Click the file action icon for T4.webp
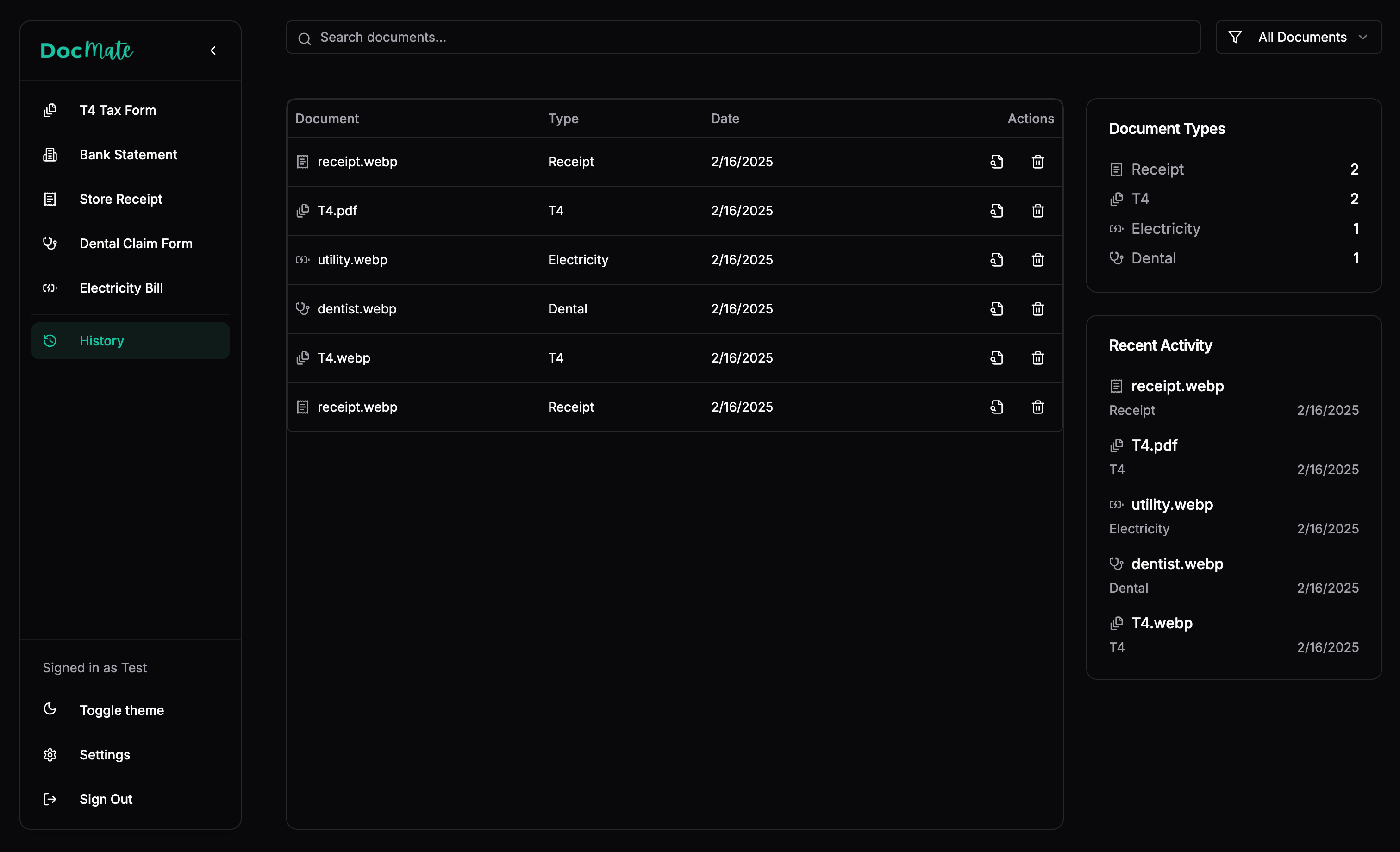Viewport: 1400px width, 852px height. pos(997,358)
